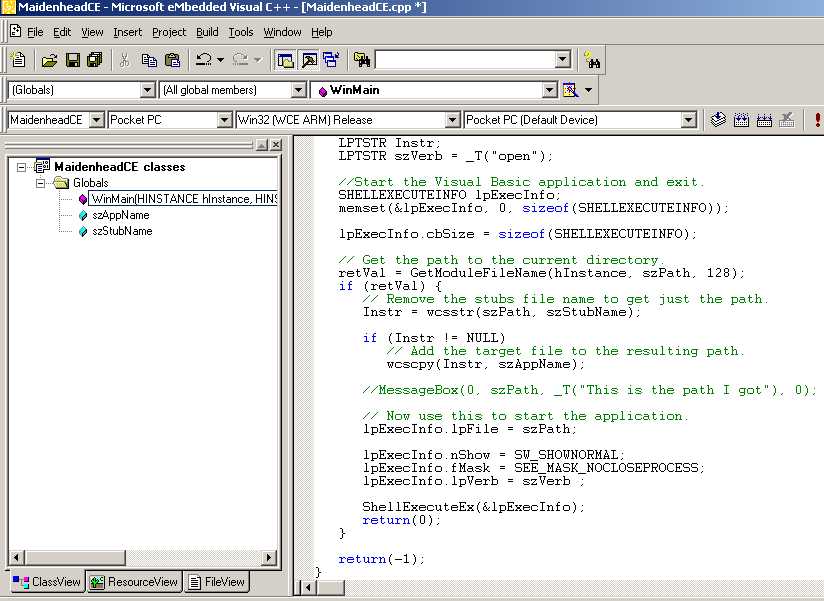Collapse the MaidenheadCE classes tree node

(x=22, y=167)
